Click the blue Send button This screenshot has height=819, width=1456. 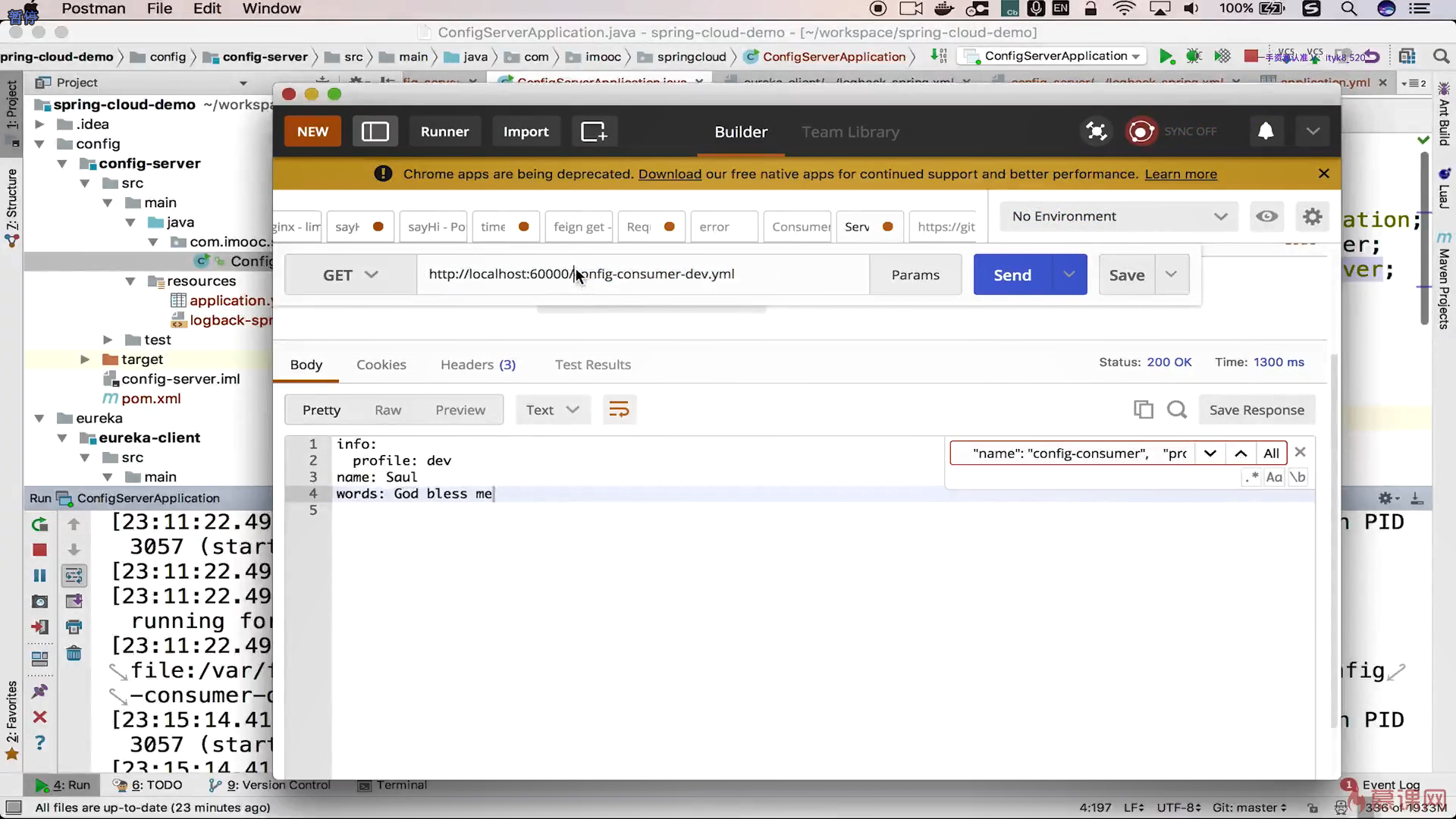[x=1012, y=275]
